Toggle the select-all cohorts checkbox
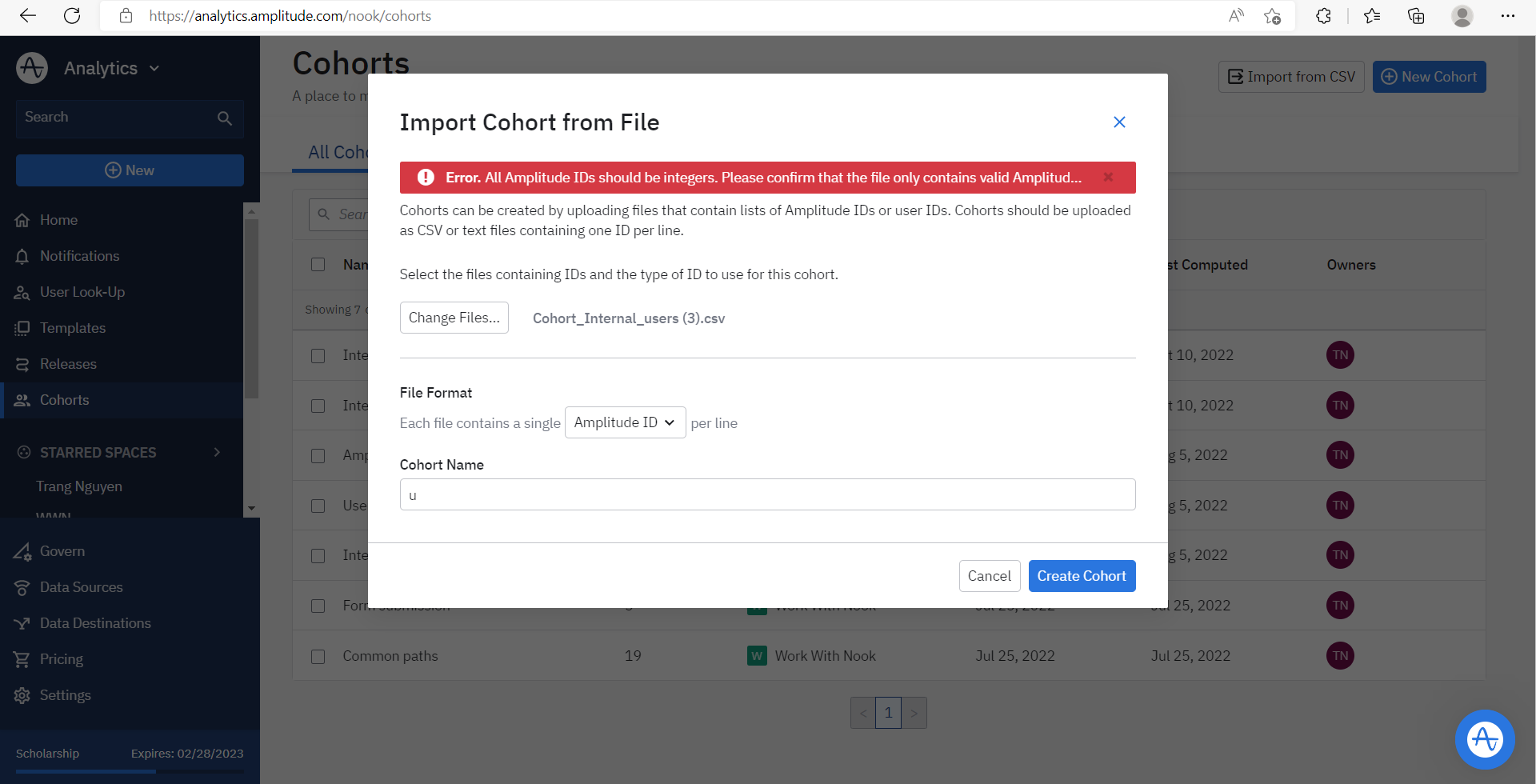Image resolution: width=1536 pixels, height=784 pixels. tap(318, 265)
